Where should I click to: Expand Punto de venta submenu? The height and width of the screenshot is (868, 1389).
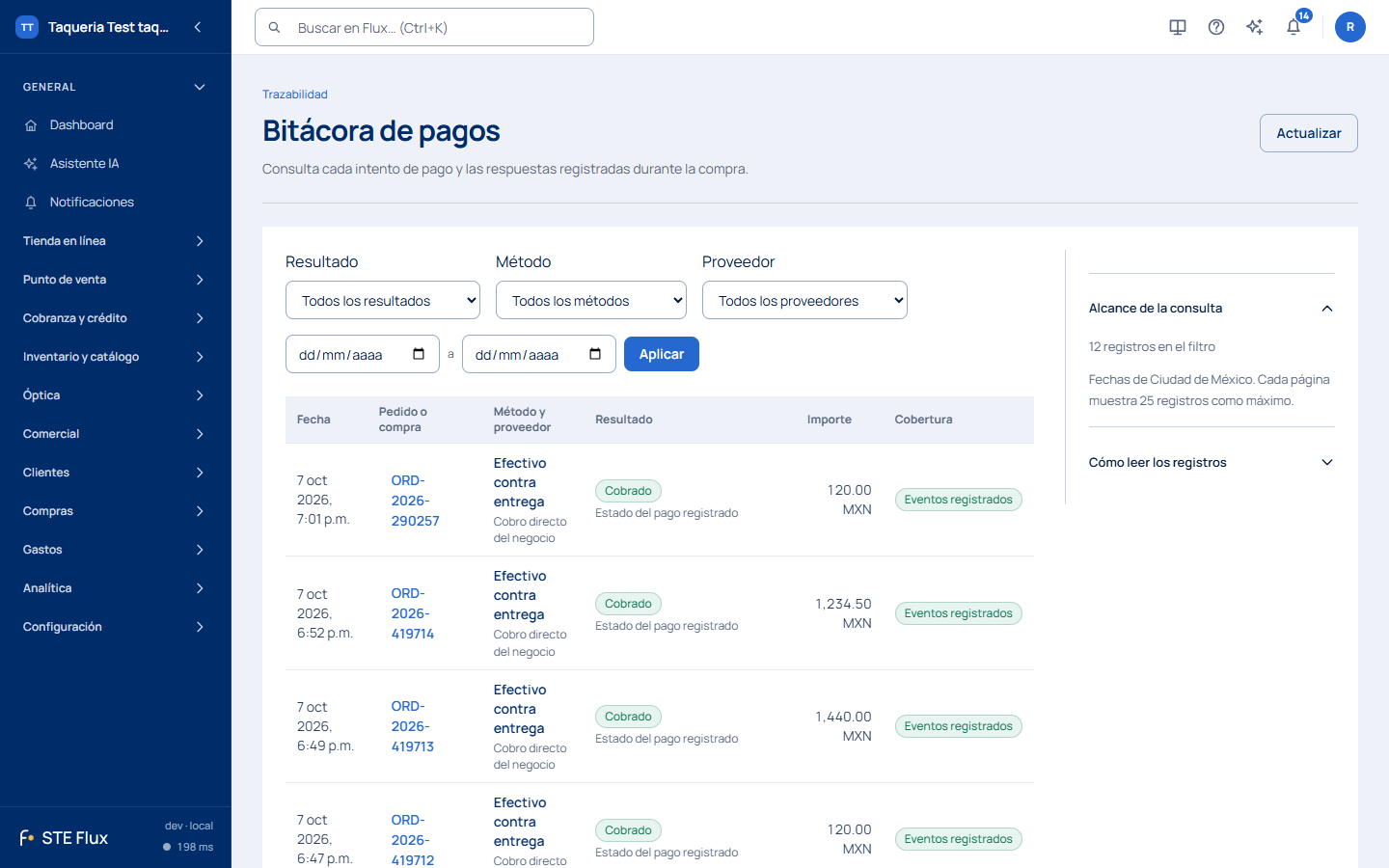(116, 280)
